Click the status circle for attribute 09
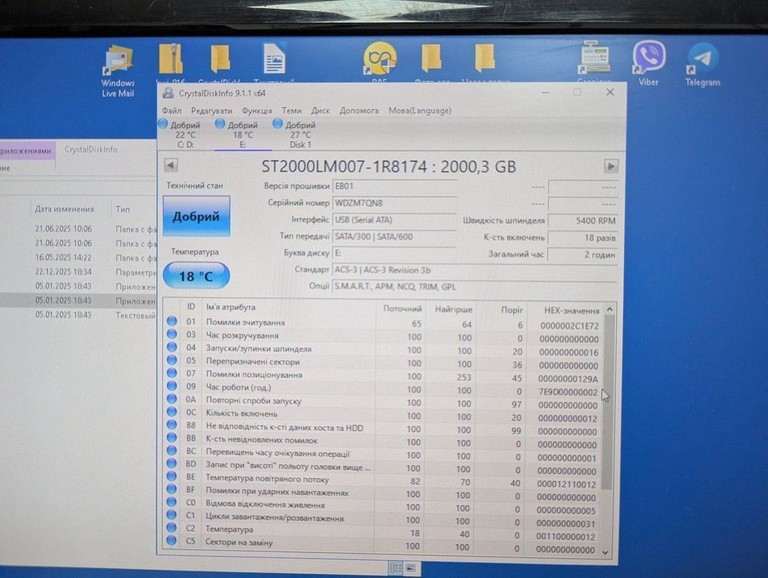768x578 pixels. (x=172, y=386)
